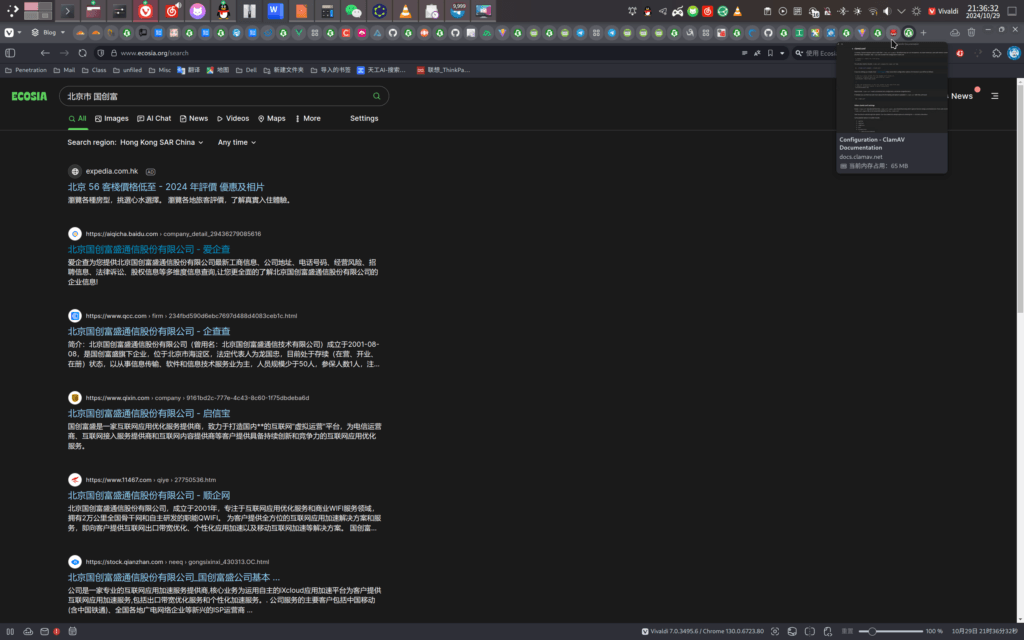Open the WeChat app in the taskbar
This screenshot has width=1024, height=640.
point(353,11)
